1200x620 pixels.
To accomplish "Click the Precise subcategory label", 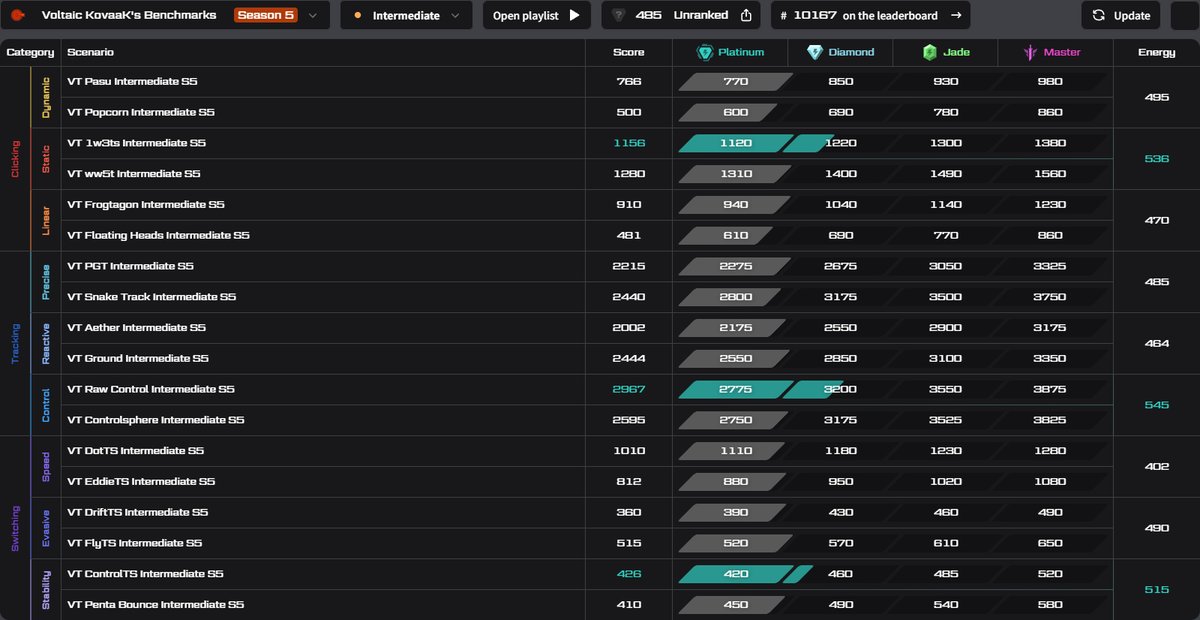I will (46, 281).
